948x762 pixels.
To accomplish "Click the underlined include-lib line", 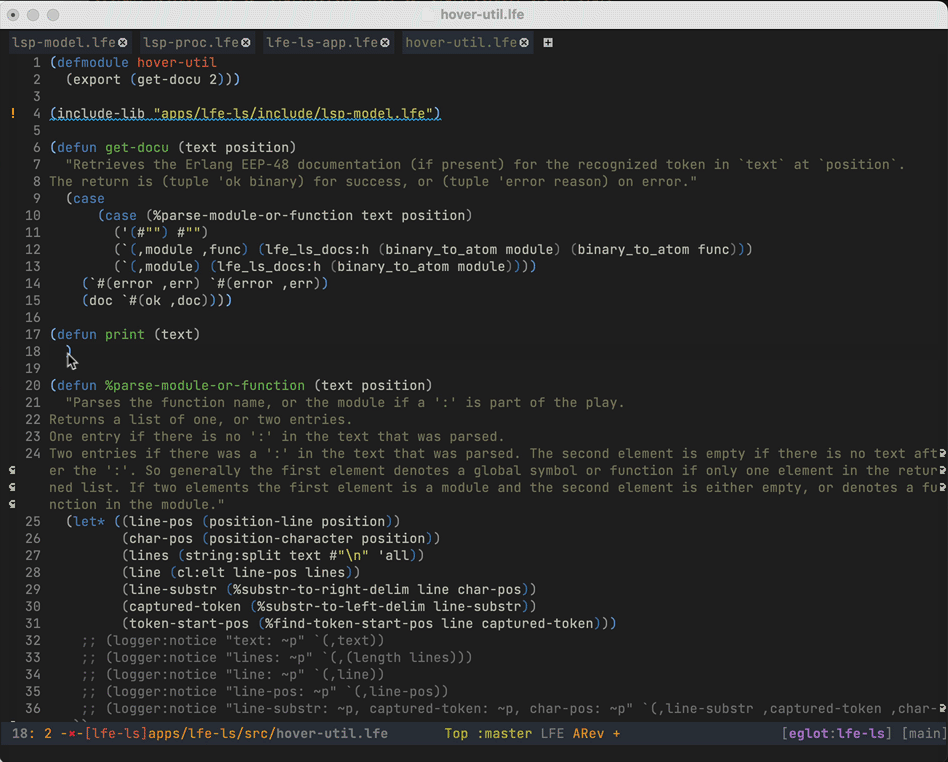I will [x=245, y=114].
